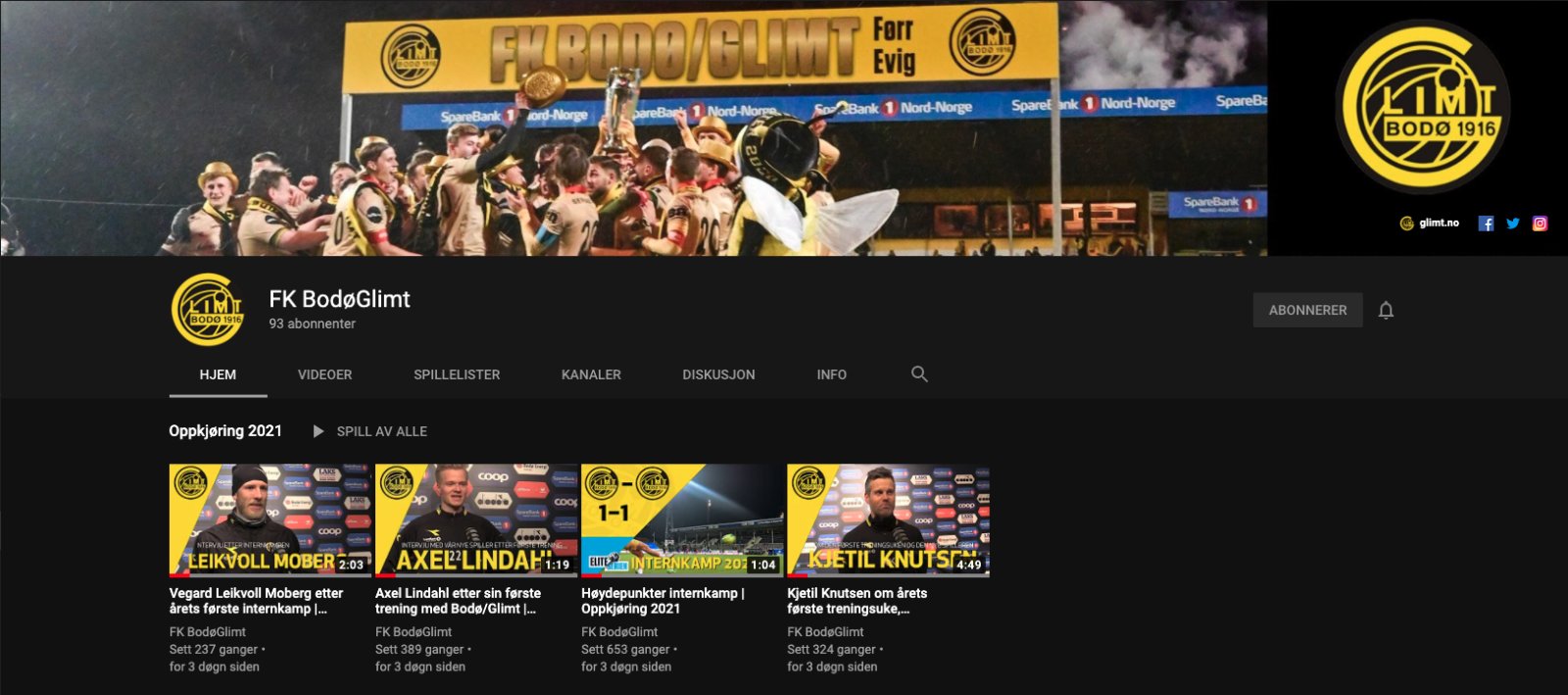Open the Instagram icon in banner

[x=1540, y=223]
